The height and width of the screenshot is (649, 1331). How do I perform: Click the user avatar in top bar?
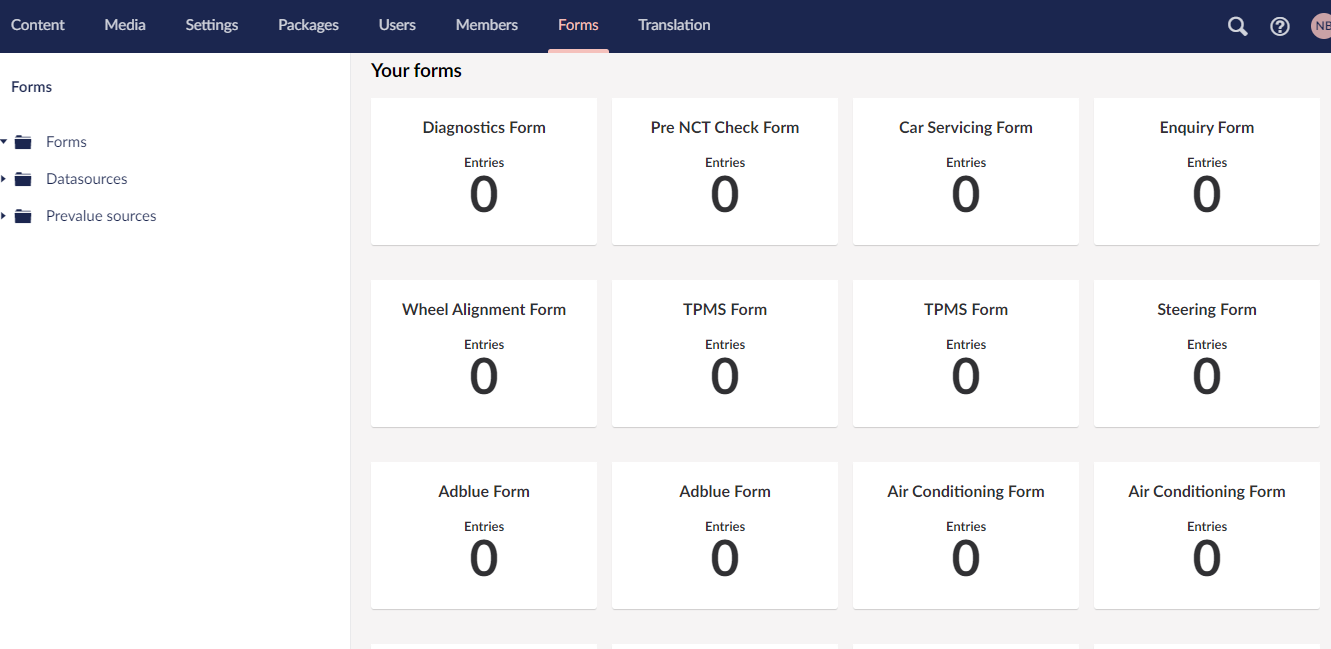pos(1321,26)
